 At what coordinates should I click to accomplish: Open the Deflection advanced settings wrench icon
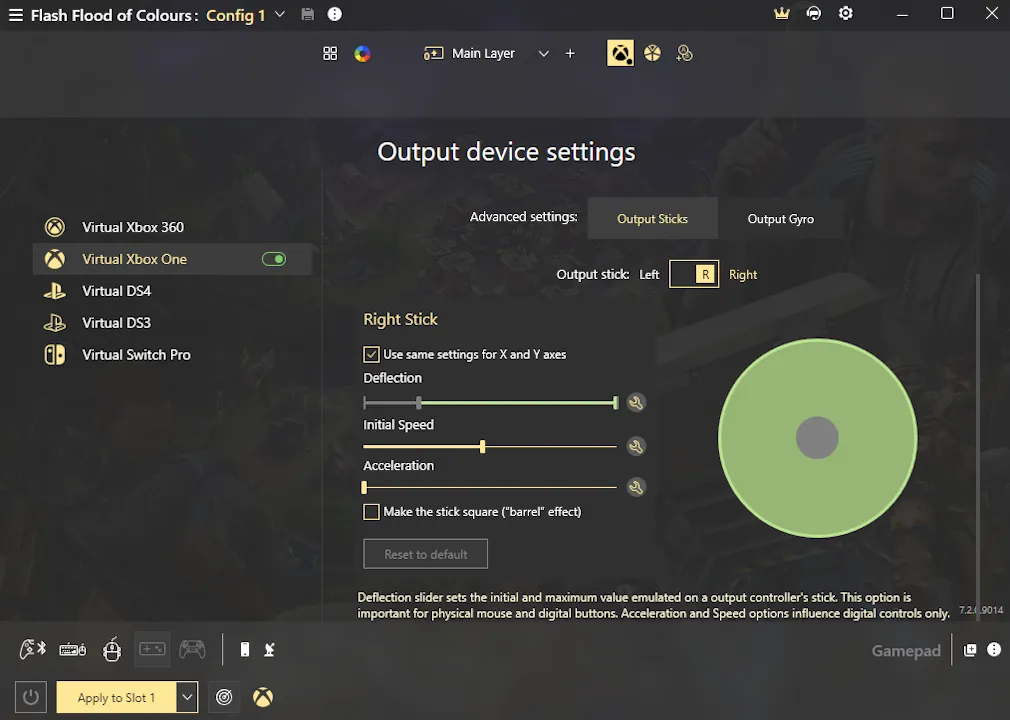coord(637,402)
